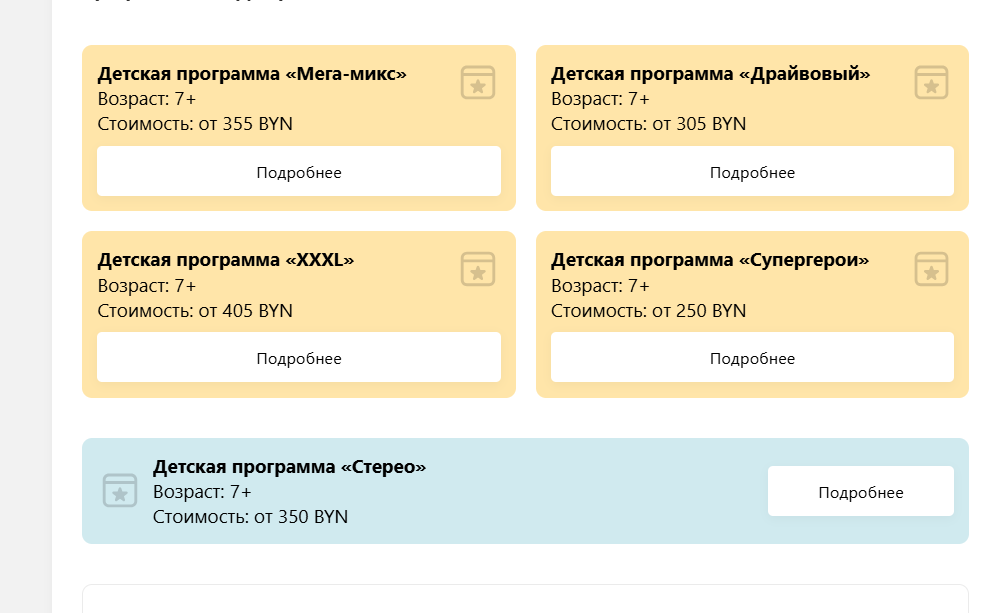Click the title Детская программа «XXXL»
The height and width of the screenshot is (613, 995).
[x=226, y=260]
